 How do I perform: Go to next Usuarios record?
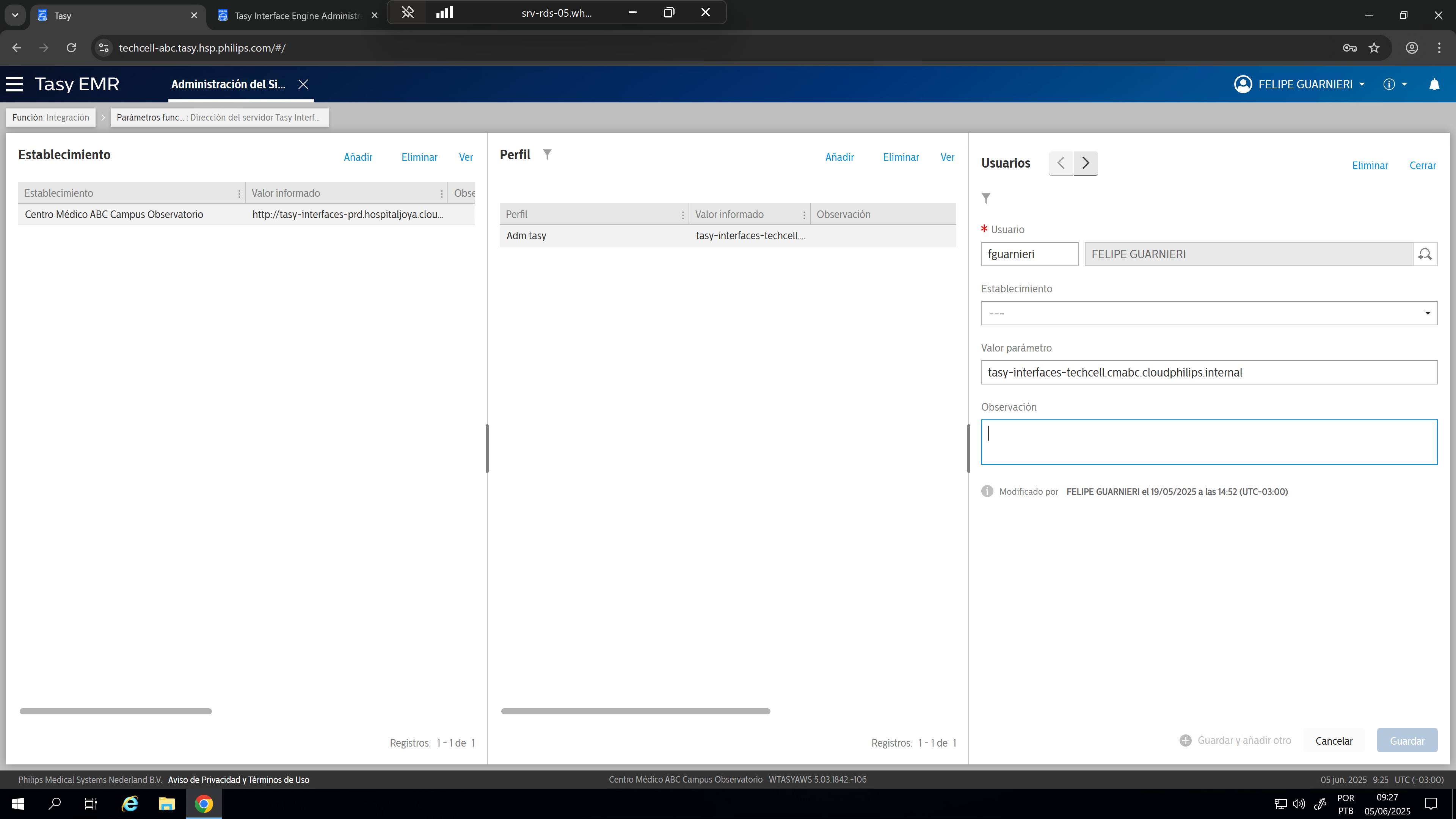coord(1086,163)
